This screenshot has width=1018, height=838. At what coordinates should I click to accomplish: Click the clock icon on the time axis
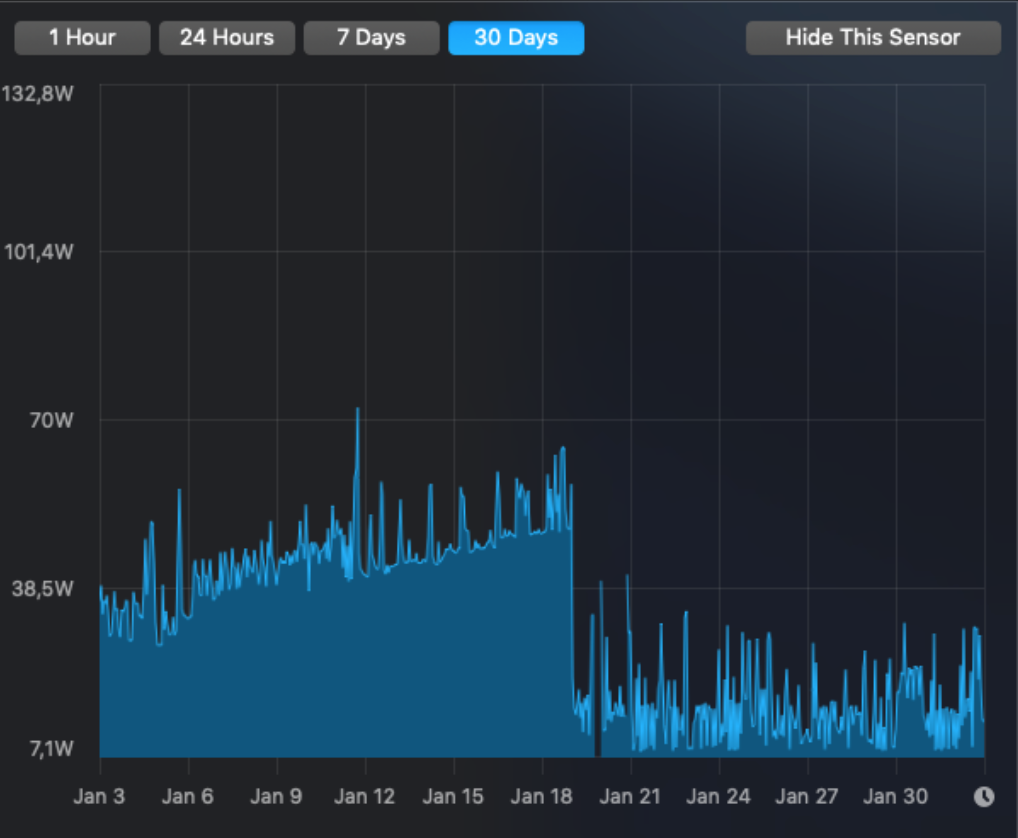tap(984, 796)
